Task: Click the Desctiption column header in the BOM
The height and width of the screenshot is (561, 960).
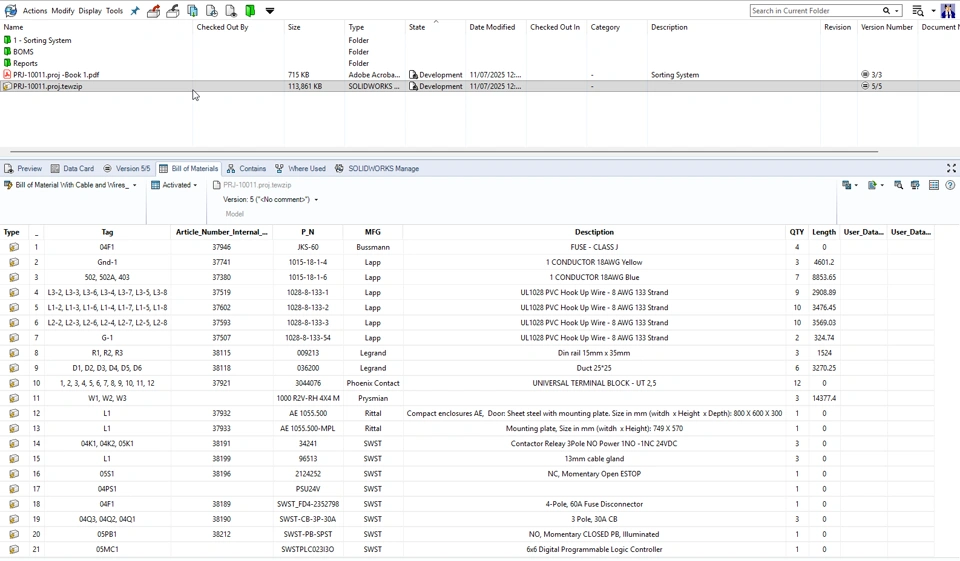Action: pyautogui.click(x=594, y=232)
